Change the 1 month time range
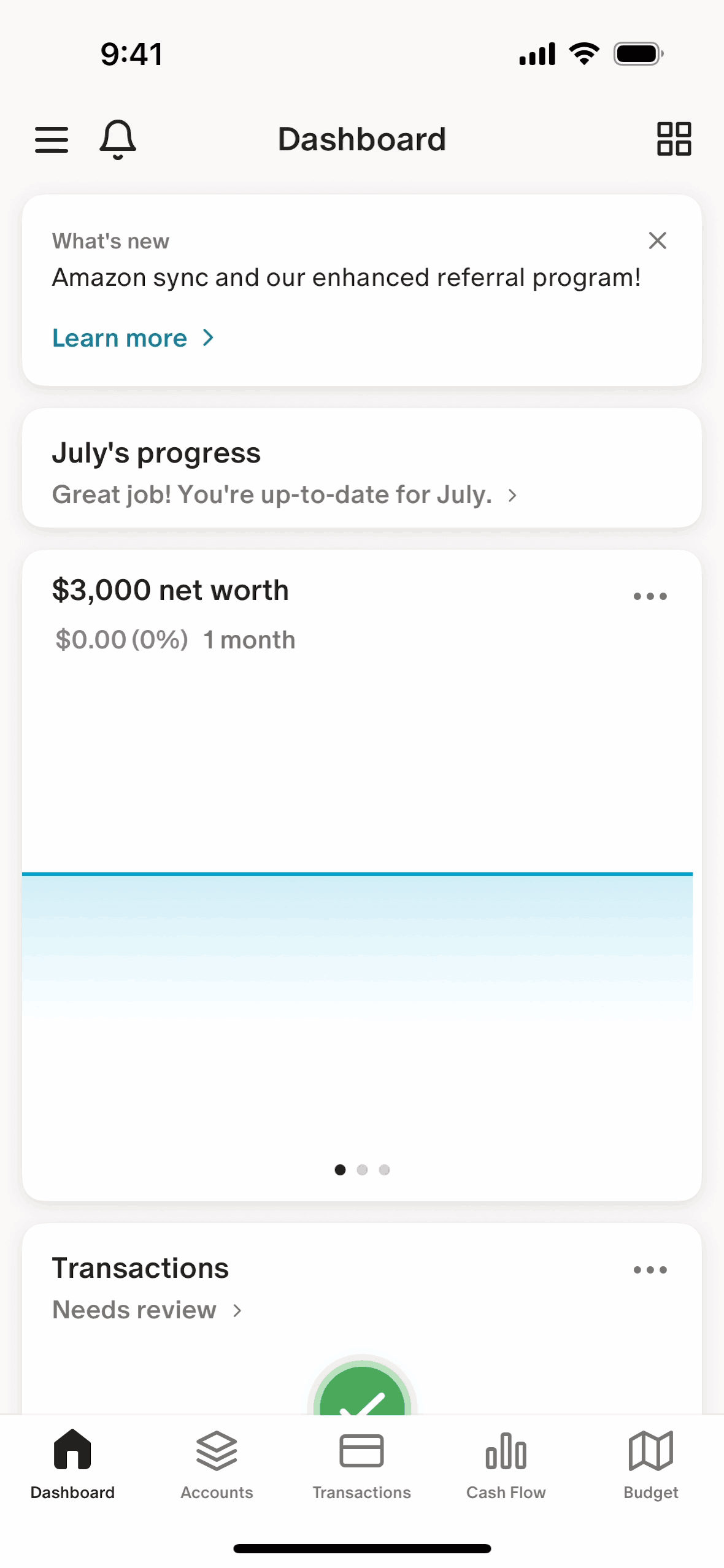724x1568 pixels. 249,640
